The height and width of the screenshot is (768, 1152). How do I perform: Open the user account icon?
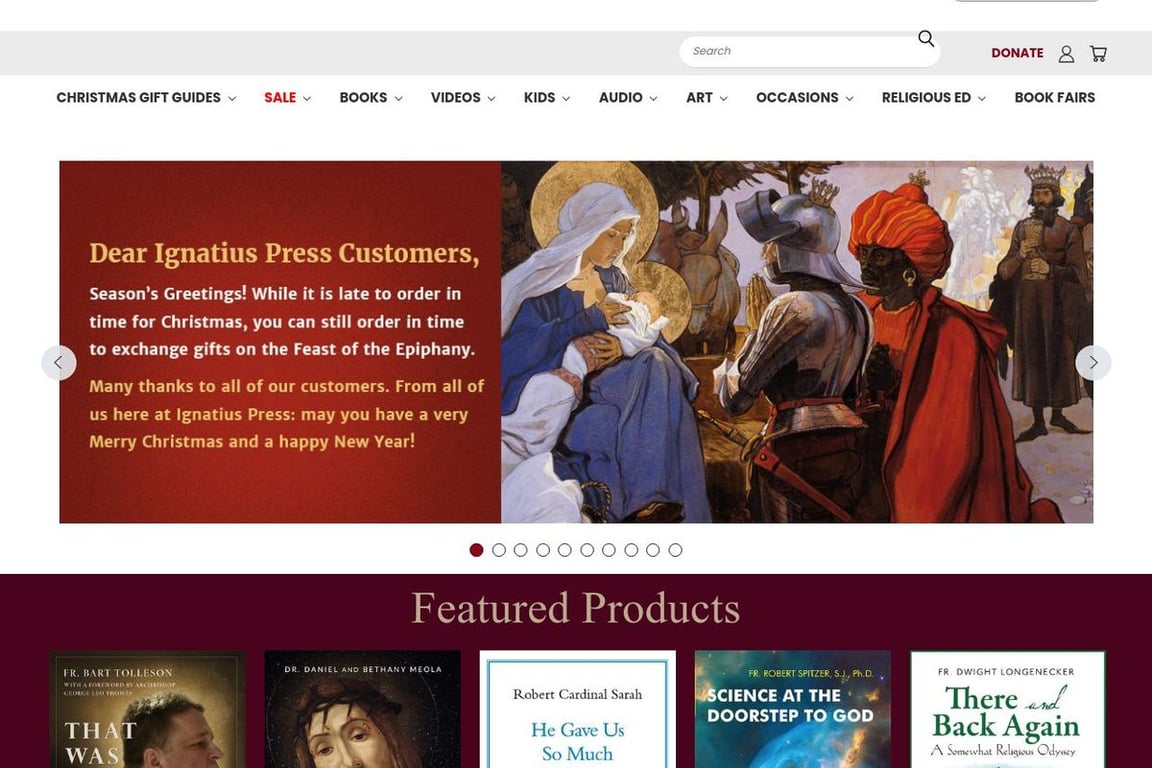pos(1066,54)
